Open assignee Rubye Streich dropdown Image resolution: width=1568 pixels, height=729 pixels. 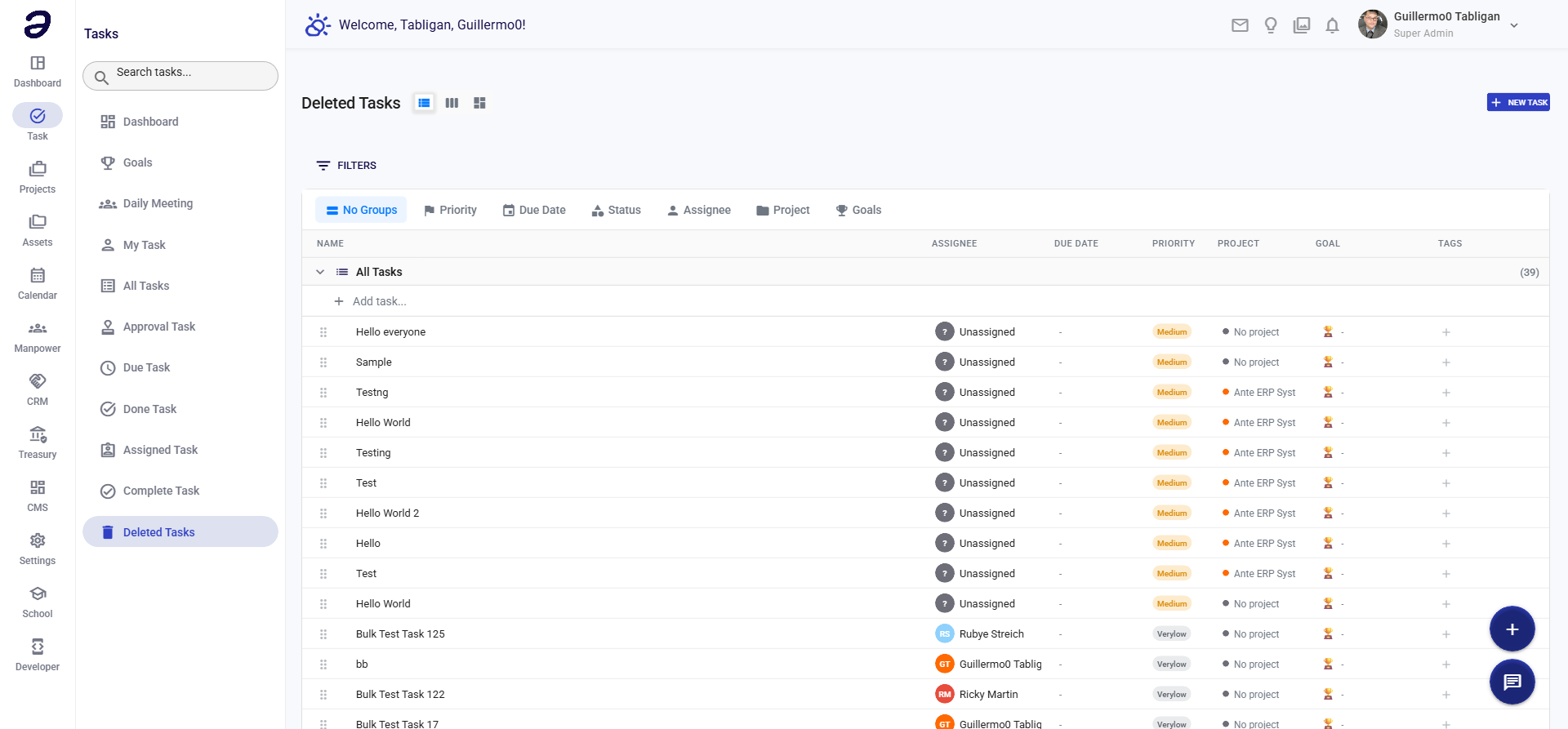coord(979,633)
